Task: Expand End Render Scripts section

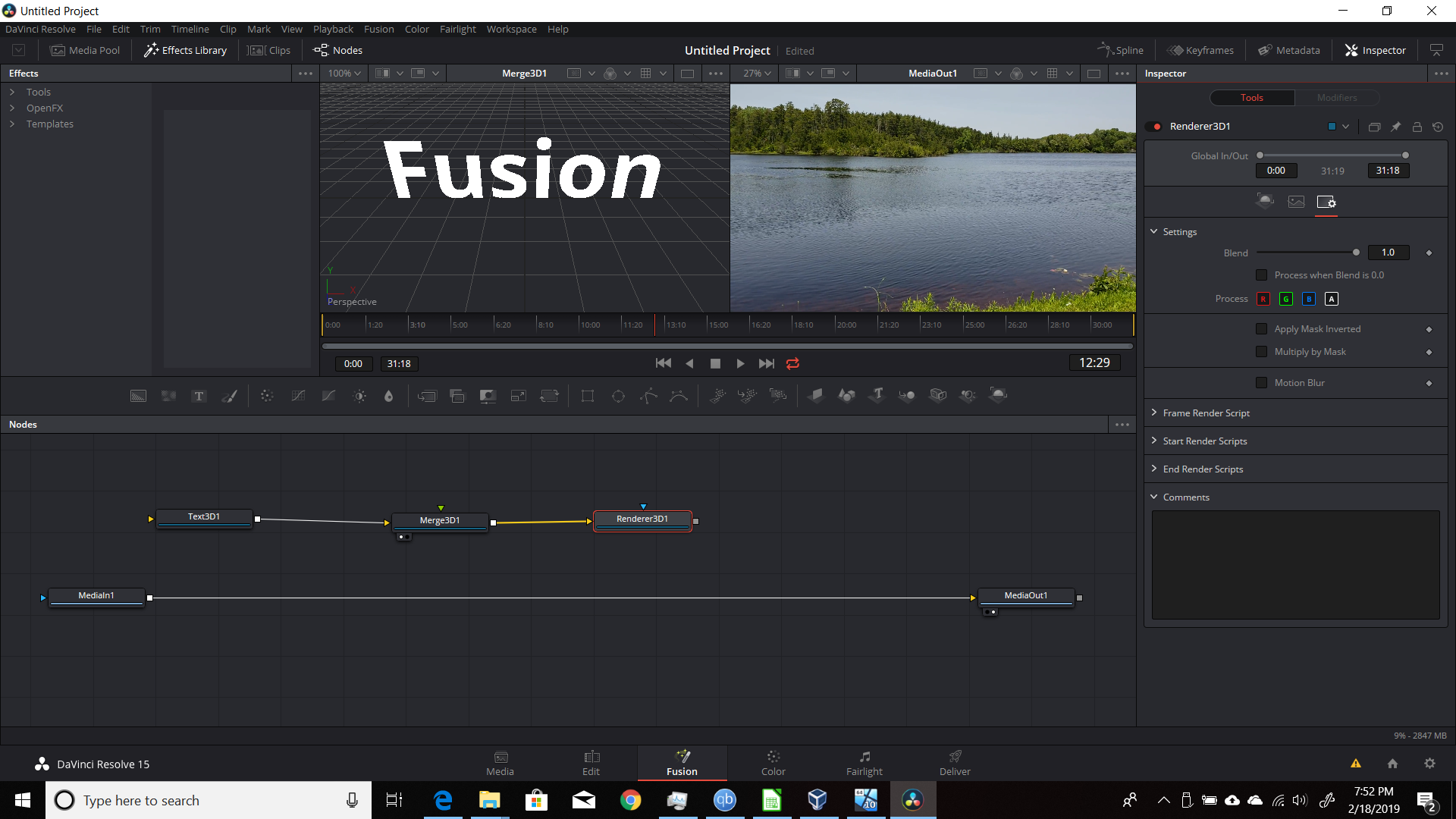Action: (1154, 469)
